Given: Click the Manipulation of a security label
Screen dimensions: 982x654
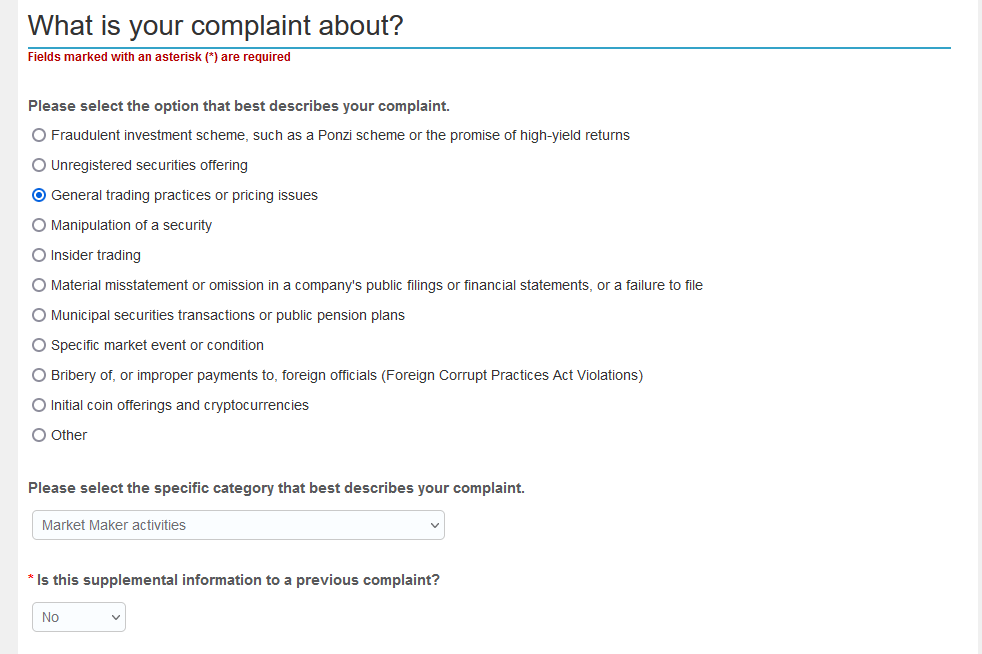Looking at the screenshot, I should click(132, 226).
